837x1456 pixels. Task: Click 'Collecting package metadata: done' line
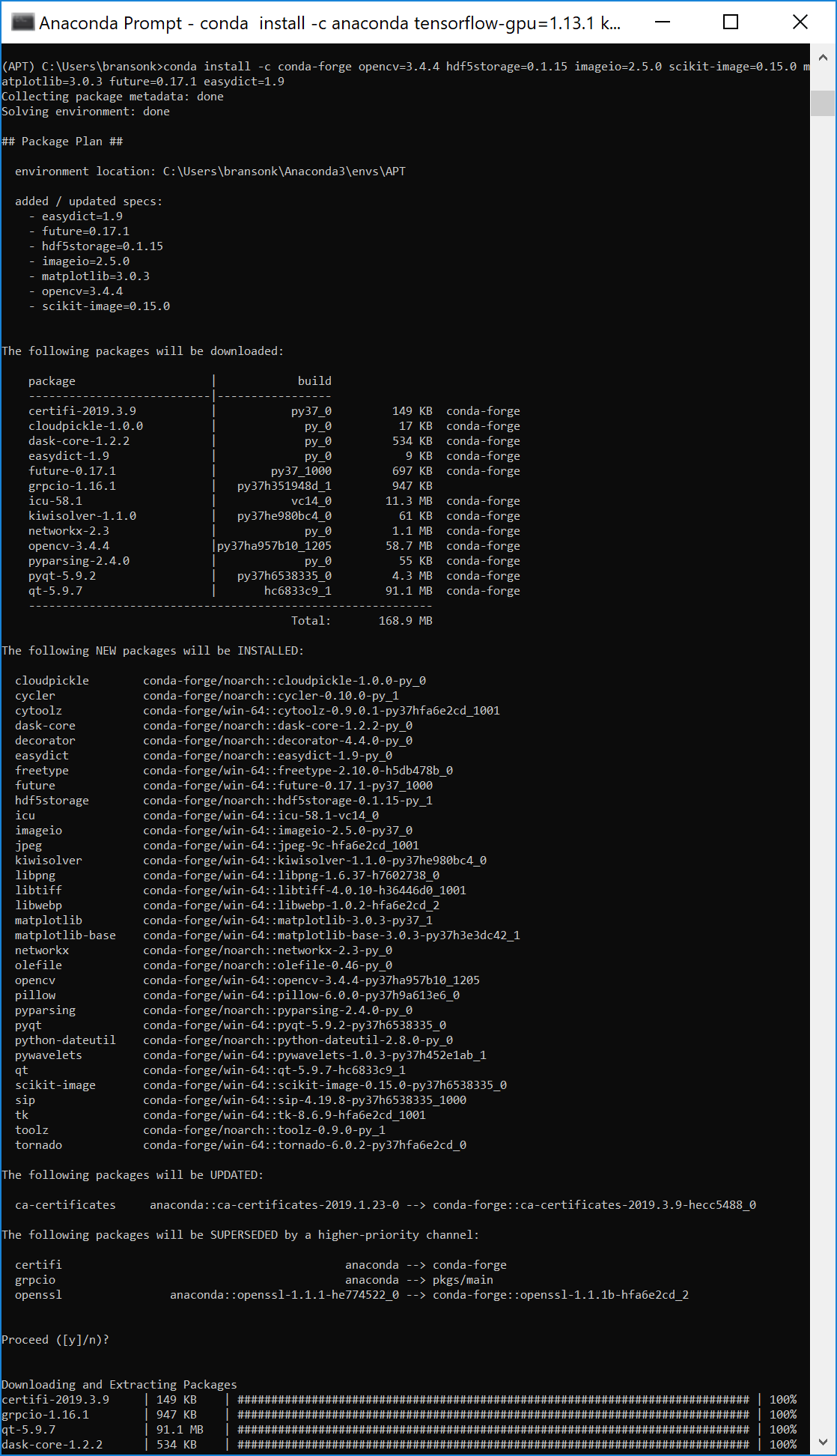112,97
